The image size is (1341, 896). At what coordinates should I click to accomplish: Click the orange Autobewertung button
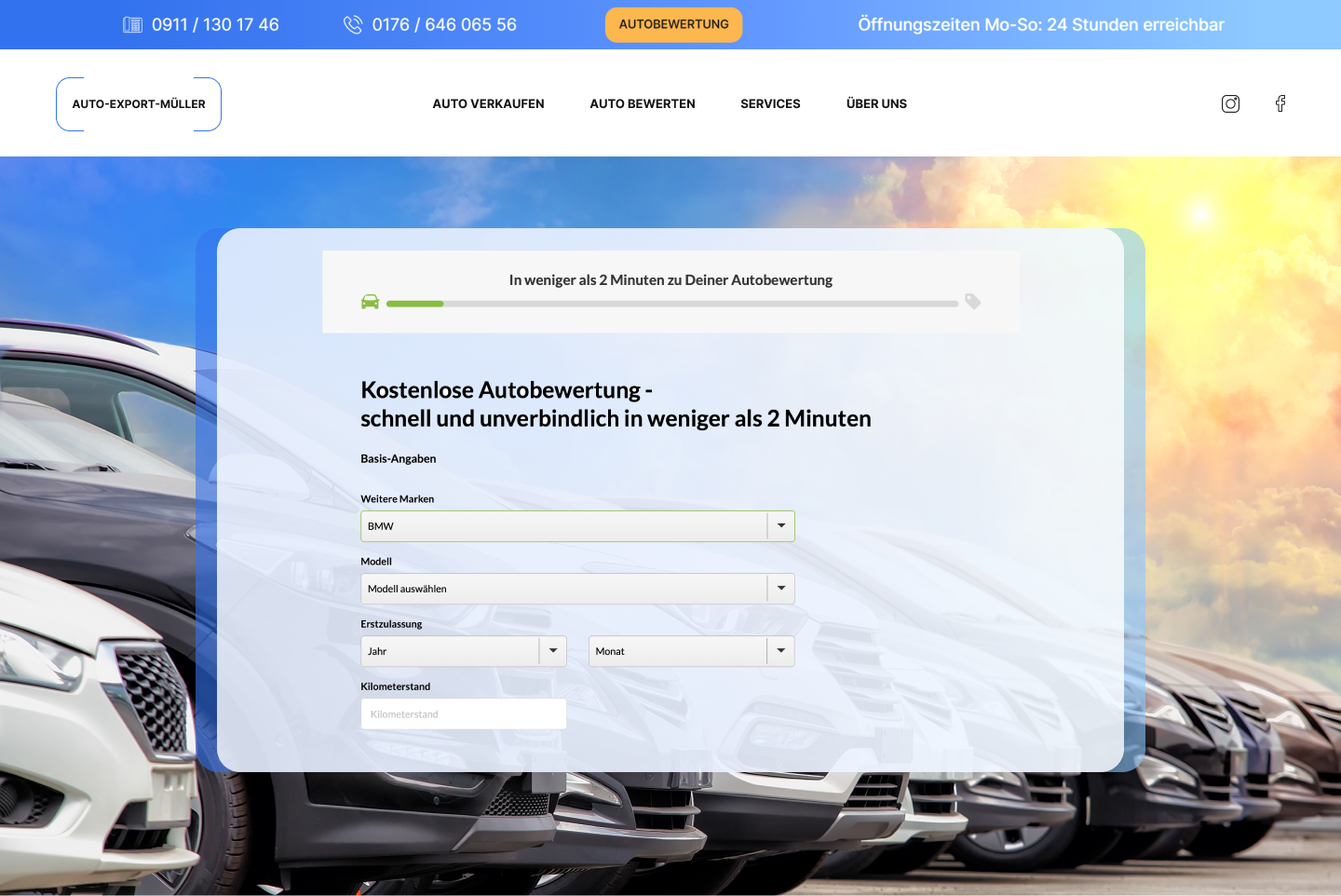click(x=674, y=24)
